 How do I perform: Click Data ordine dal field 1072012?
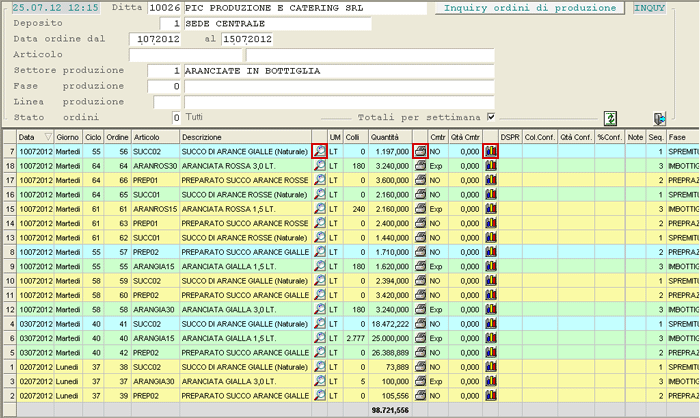(155, 39)
